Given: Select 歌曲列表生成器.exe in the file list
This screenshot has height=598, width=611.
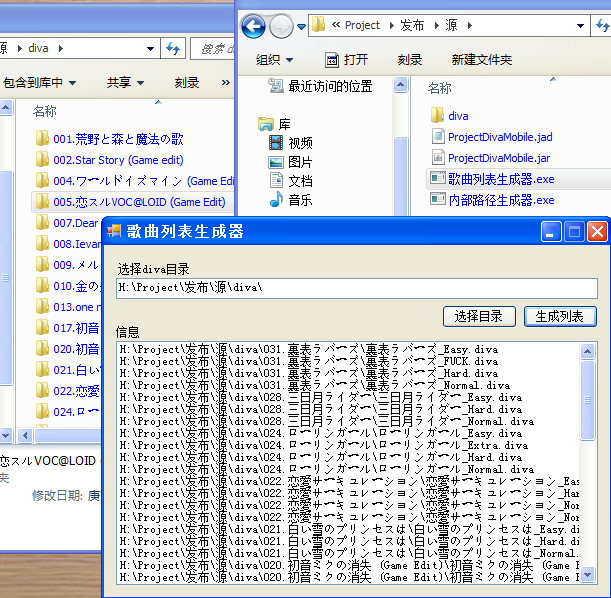Looking at the screenshot, I should coord(492,179).
